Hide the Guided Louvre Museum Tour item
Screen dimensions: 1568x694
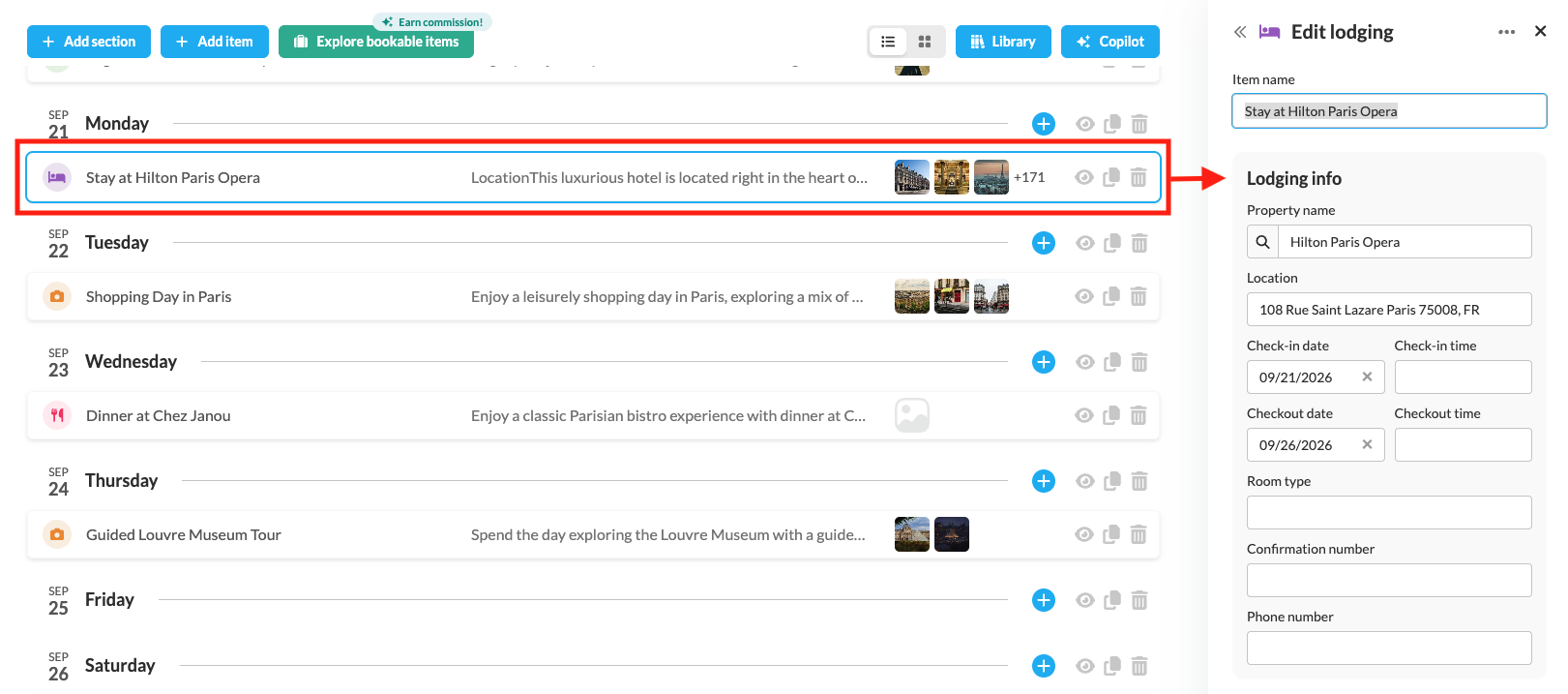[x=1084, y=534]
